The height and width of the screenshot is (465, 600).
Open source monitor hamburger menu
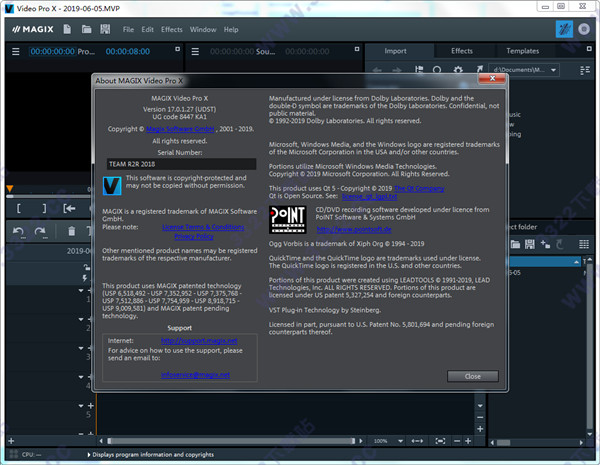(195, 51)
